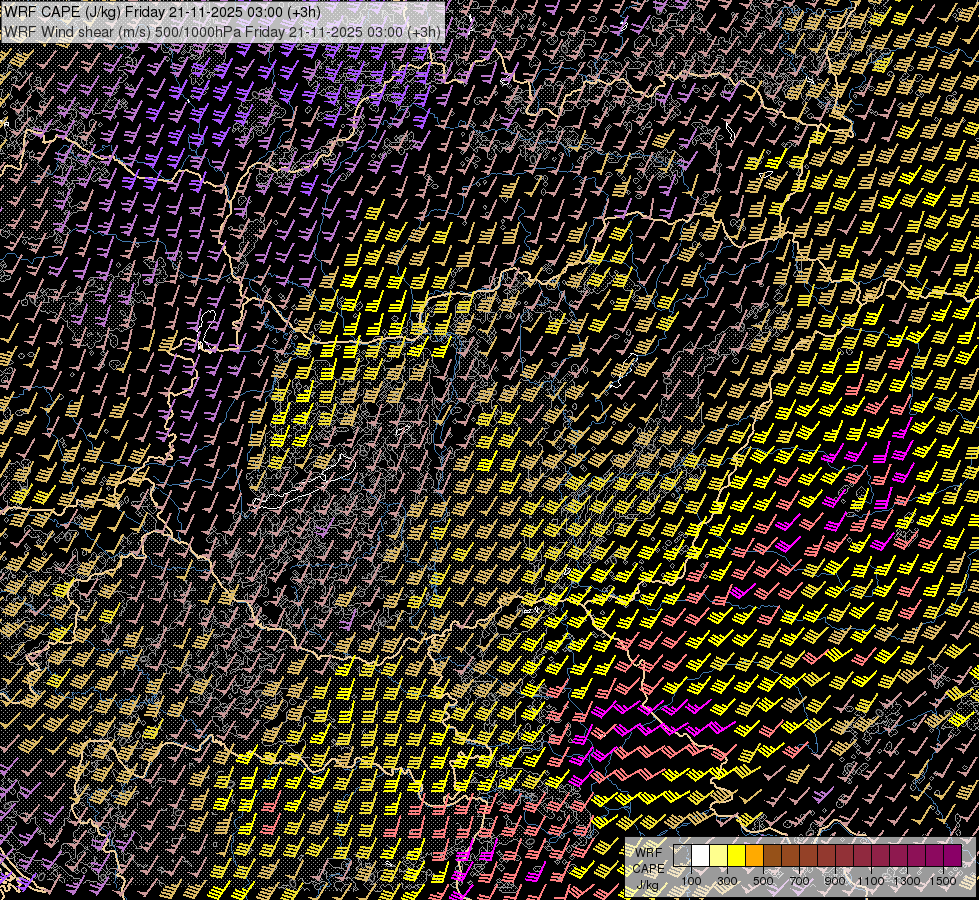979x900 pixels.
Task: Click the legend value 1100
Action: click(x=870, y=881)
